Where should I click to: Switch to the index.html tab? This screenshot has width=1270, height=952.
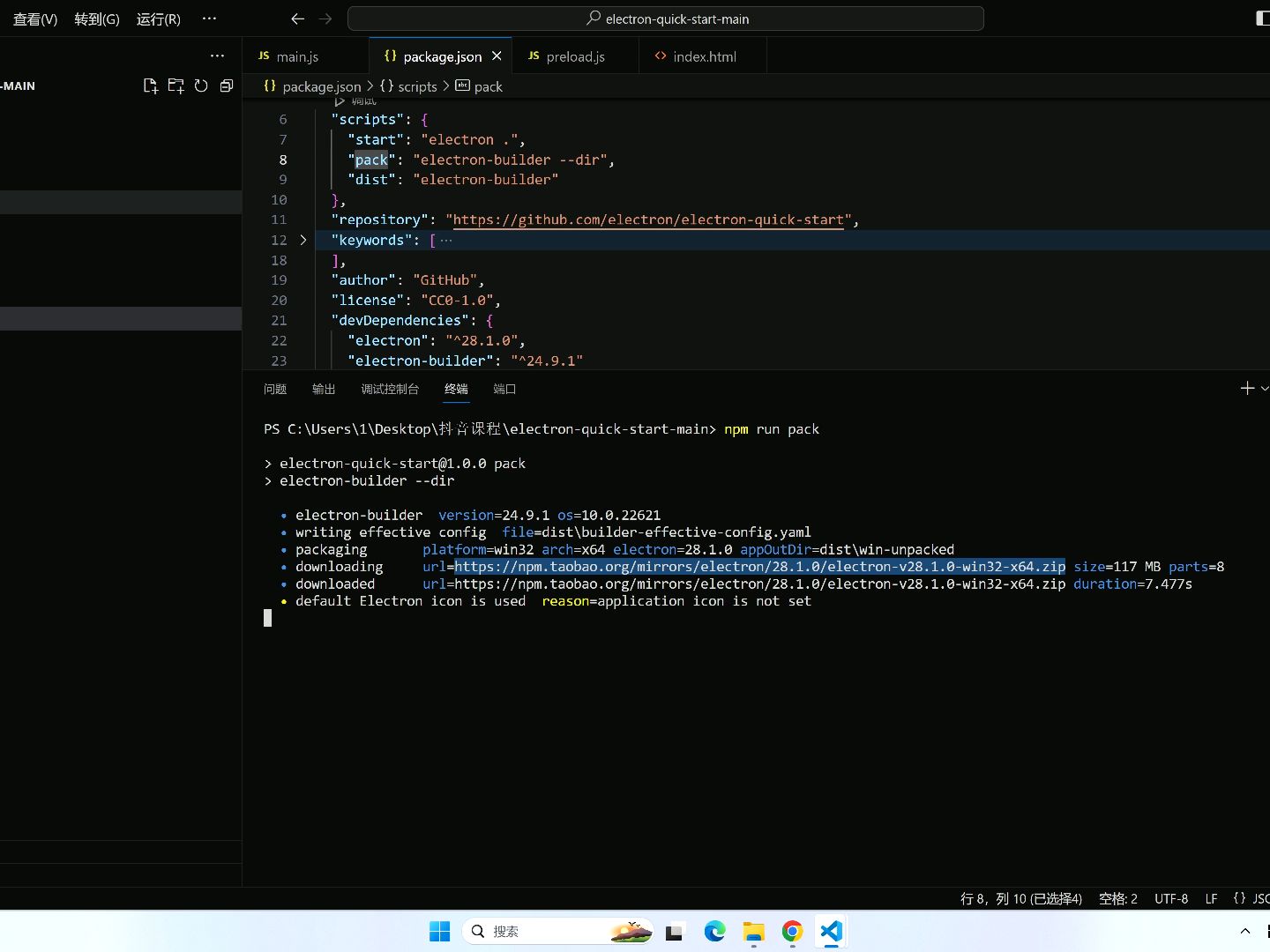(x=704, y=56)
